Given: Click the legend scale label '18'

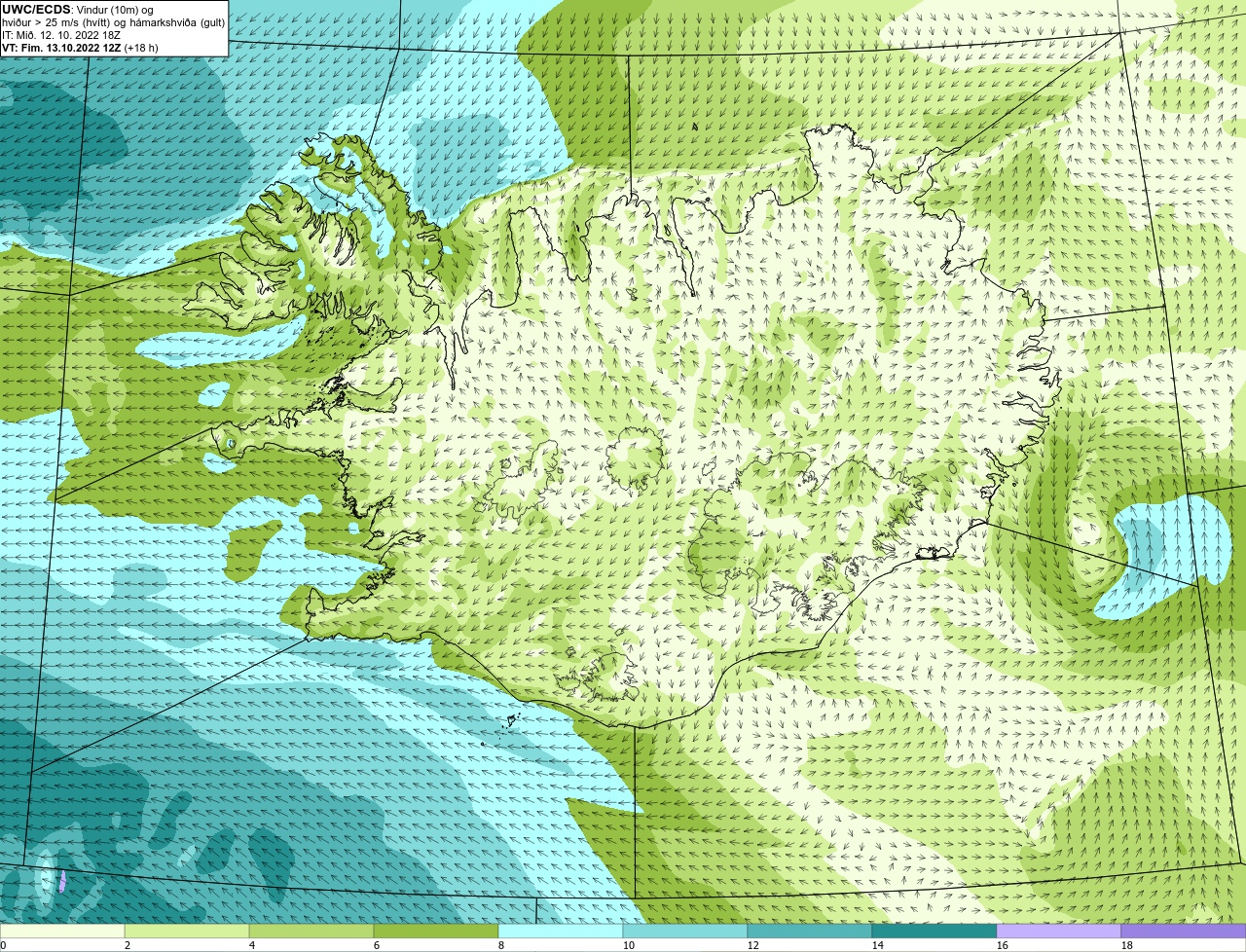Looking at the screenshot, I should coord(1127,945).
